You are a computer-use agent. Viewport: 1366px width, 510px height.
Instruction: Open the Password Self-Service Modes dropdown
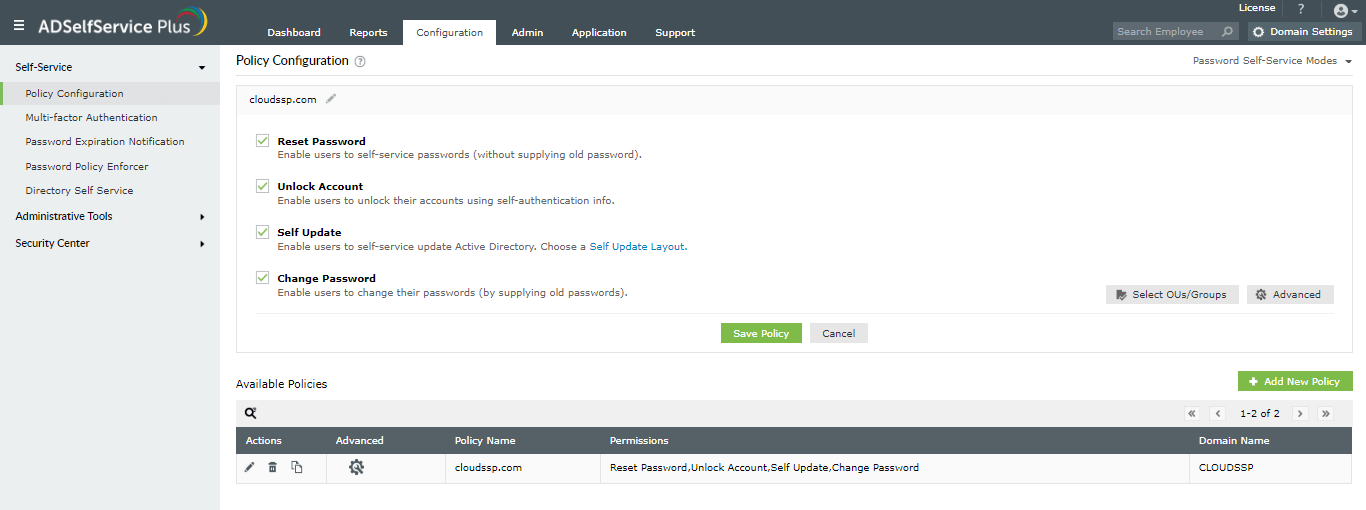pos(1272,61)
